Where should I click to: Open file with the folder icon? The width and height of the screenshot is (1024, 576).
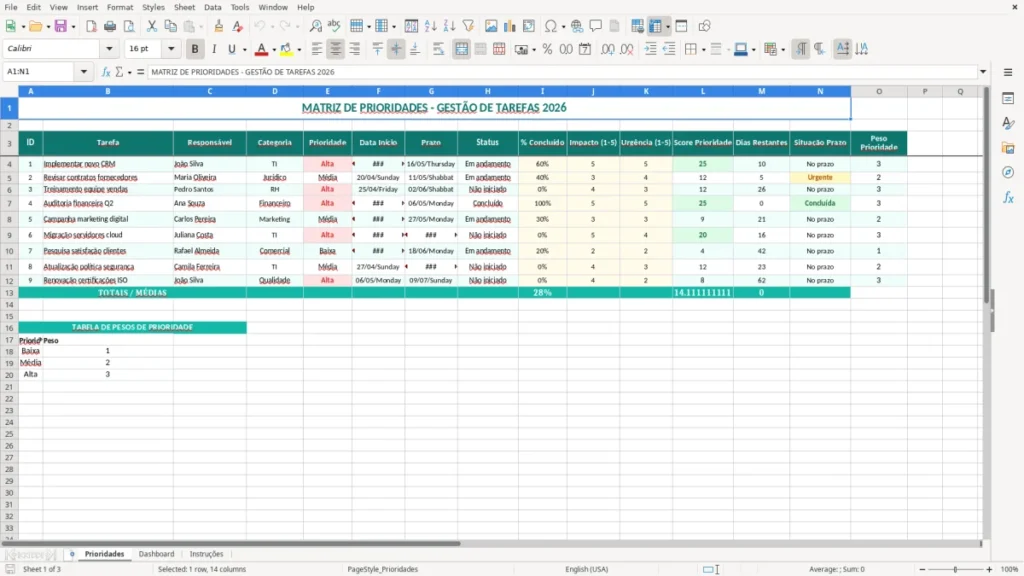35,26
